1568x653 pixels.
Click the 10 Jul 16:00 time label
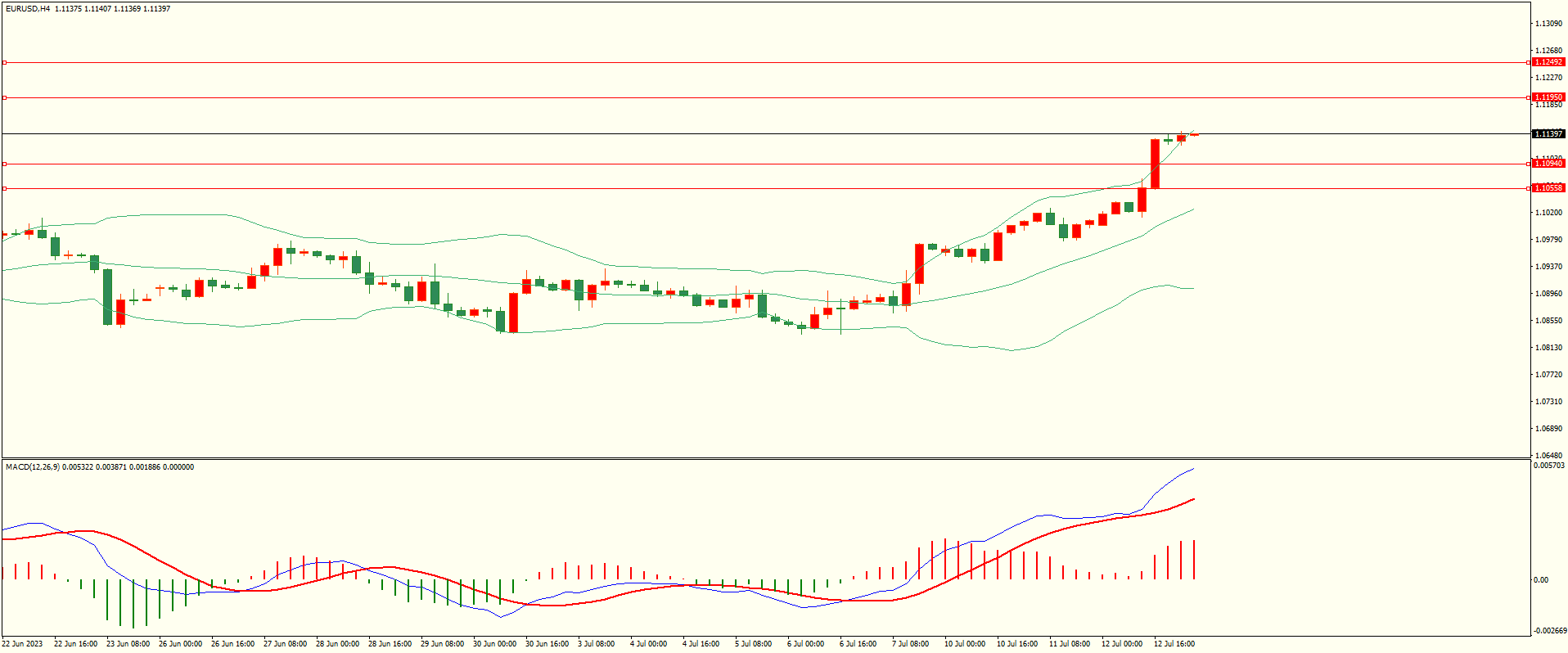click(1017, 644)
